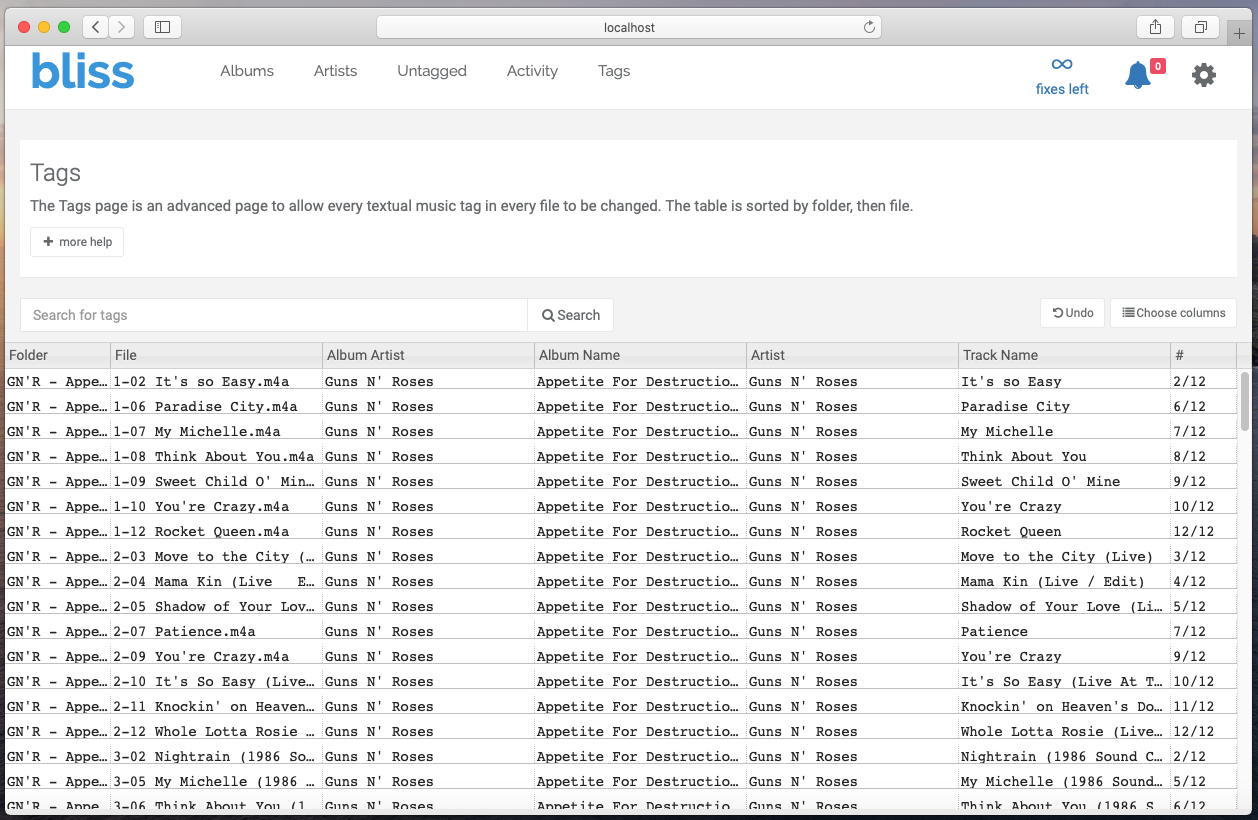Toggle the Safari sidebar icon
Screen dimensions: 1258x820
pyautogui.click(x=163, y=27)
